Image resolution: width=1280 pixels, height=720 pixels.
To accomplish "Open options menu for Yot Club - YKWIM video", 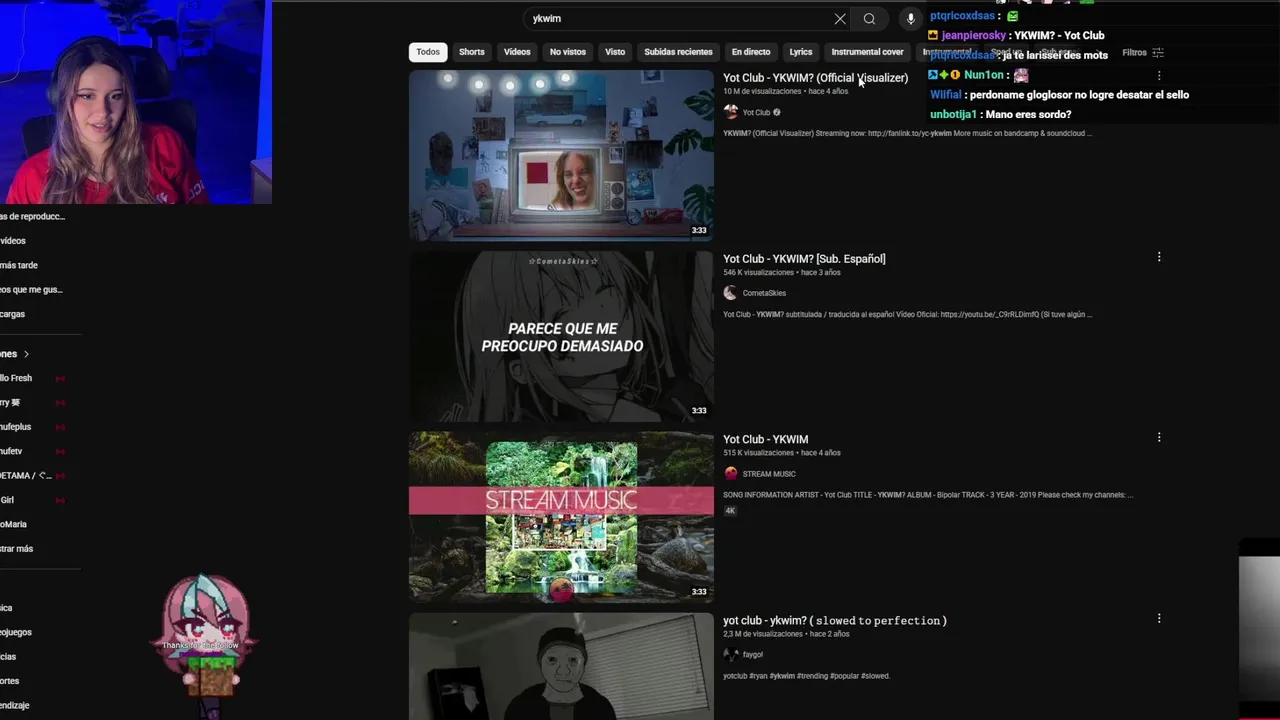I will pyautogui.click(x=1159, y=437).
